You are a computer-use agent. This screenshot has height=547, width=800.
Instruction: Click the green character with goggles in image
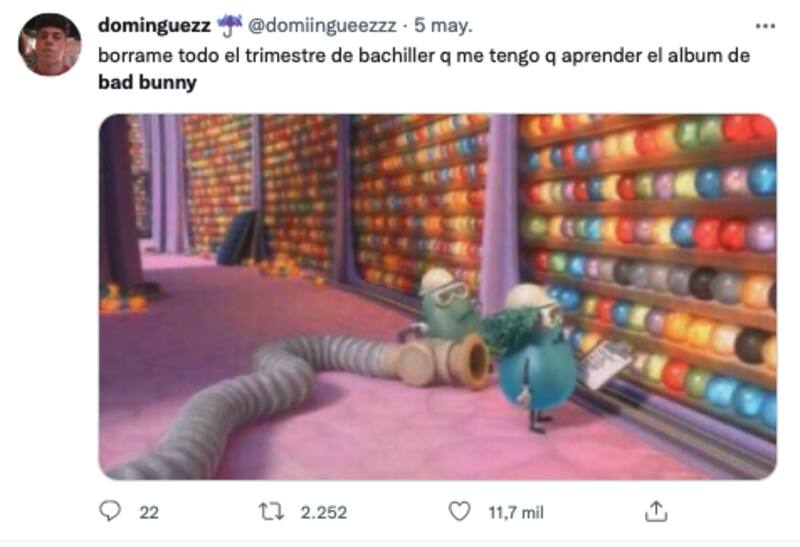tap(445, 304)
